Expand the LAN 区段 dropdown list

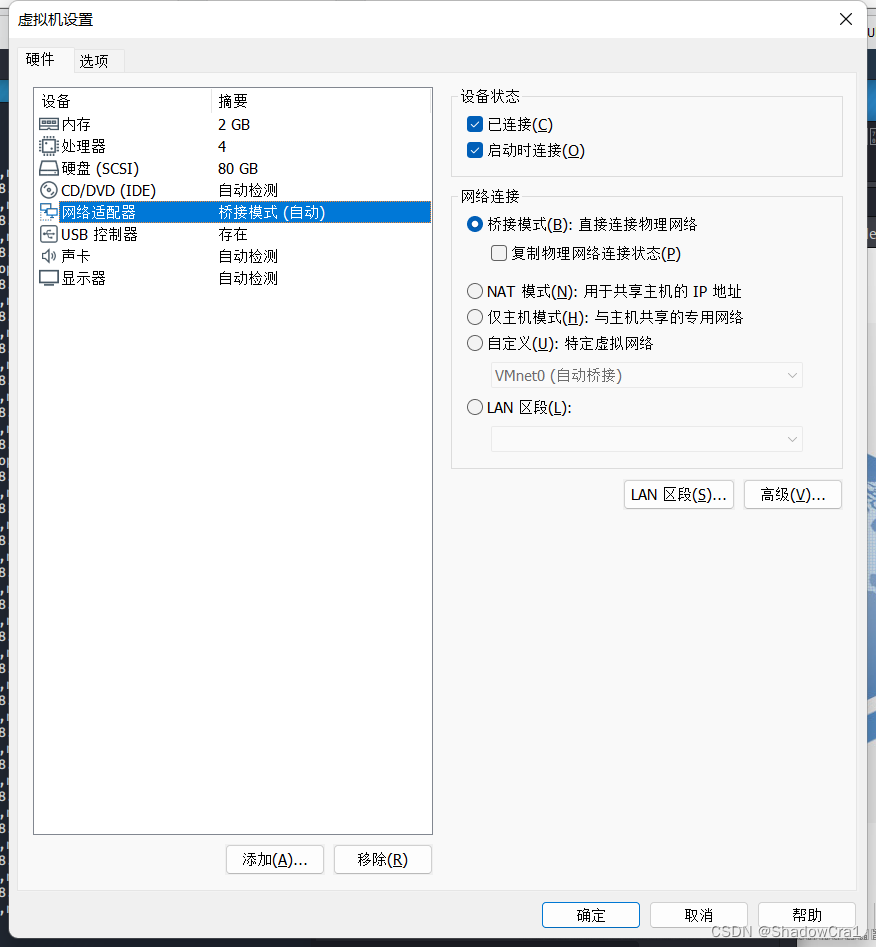(647, 438)
